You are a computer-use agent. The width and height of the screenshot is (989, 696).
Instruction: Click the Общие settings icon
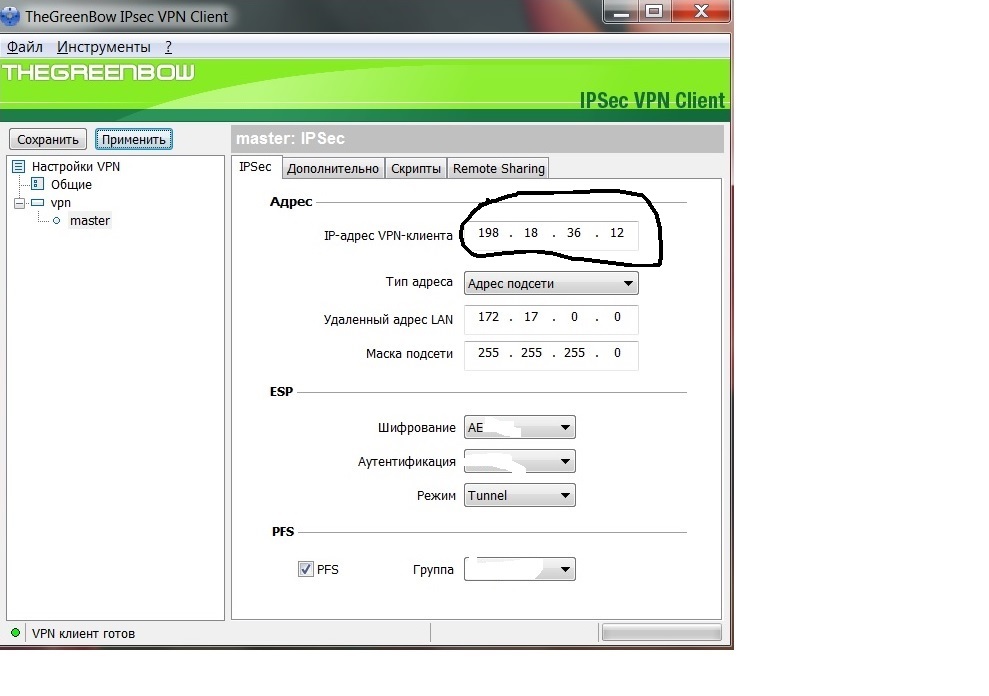coord(38,184)
